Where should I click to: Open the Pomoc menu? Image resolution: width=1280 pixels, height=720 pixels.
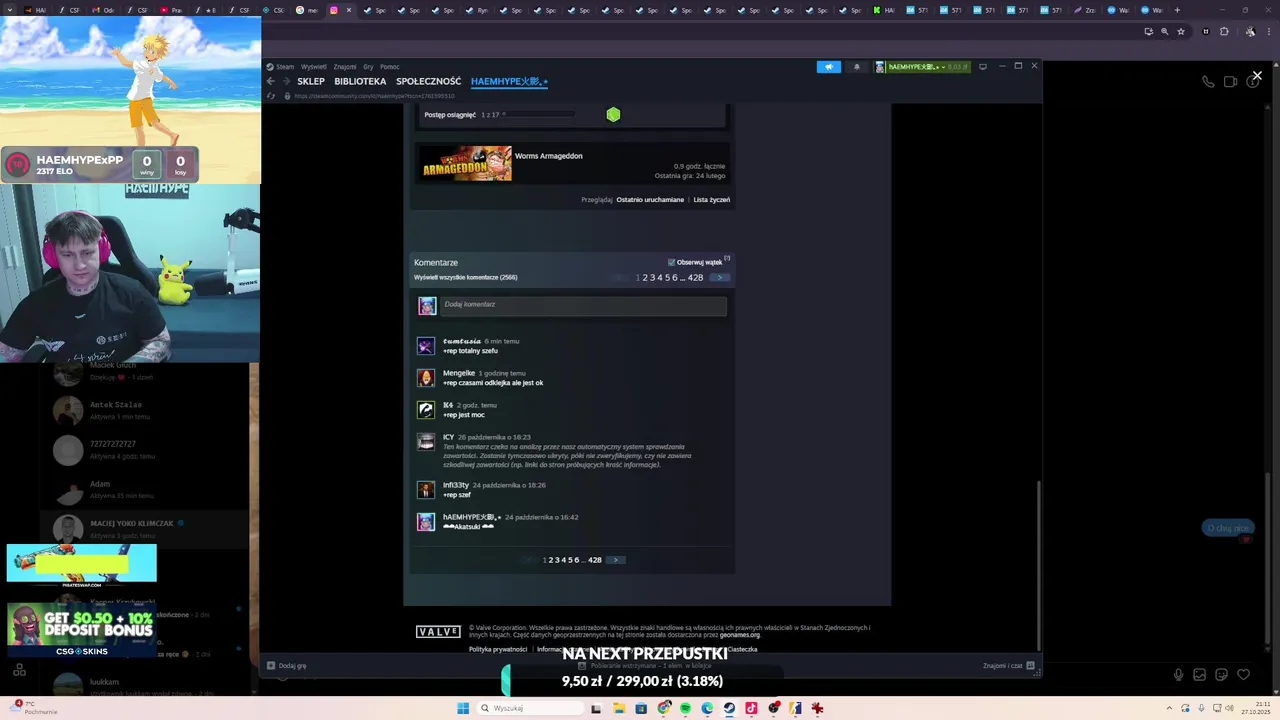390,67
